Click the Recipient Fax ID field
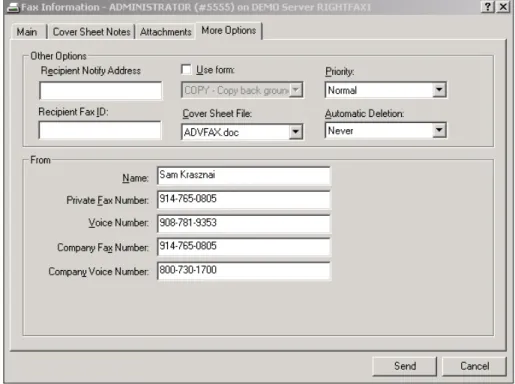 click(100, 130)
